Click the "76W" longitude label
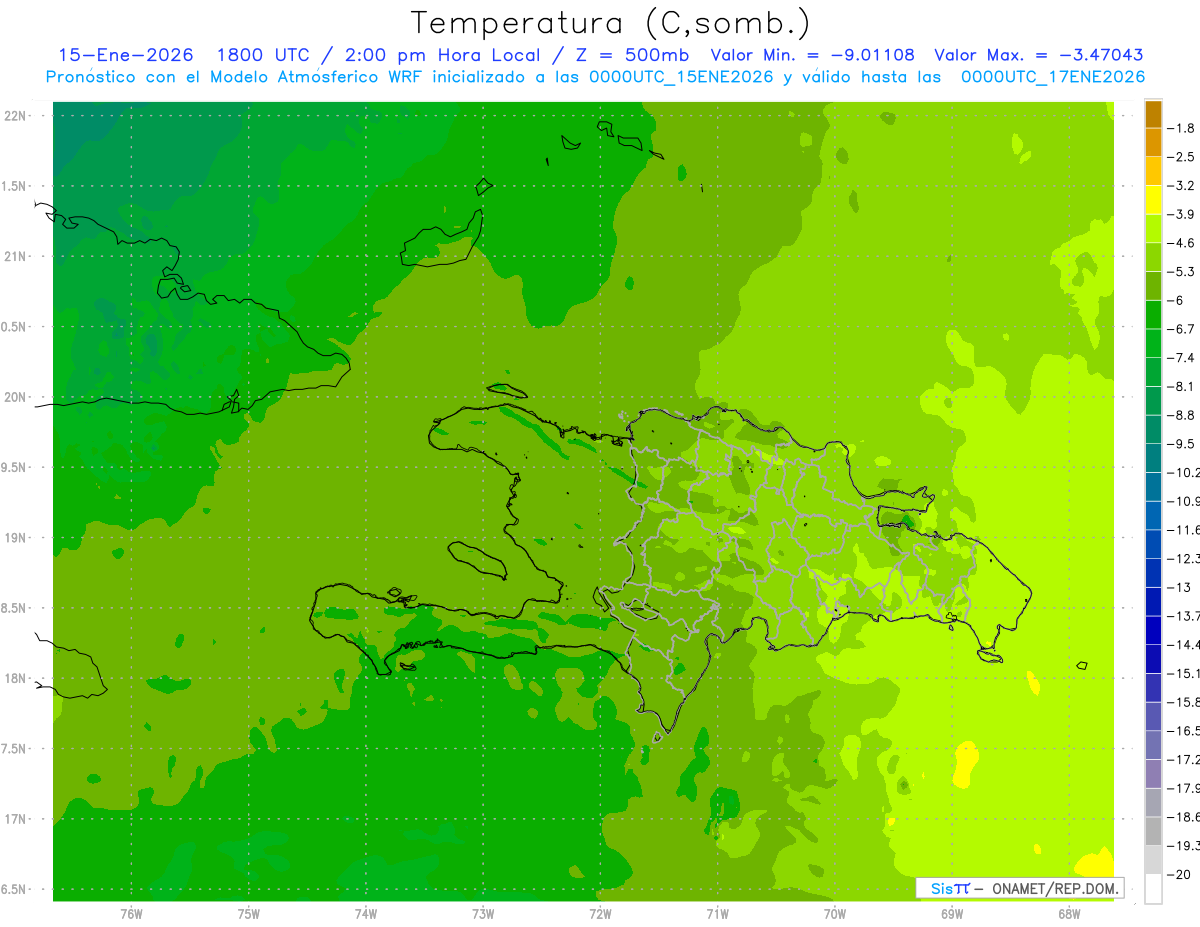1200x927 pixels. 131,914
